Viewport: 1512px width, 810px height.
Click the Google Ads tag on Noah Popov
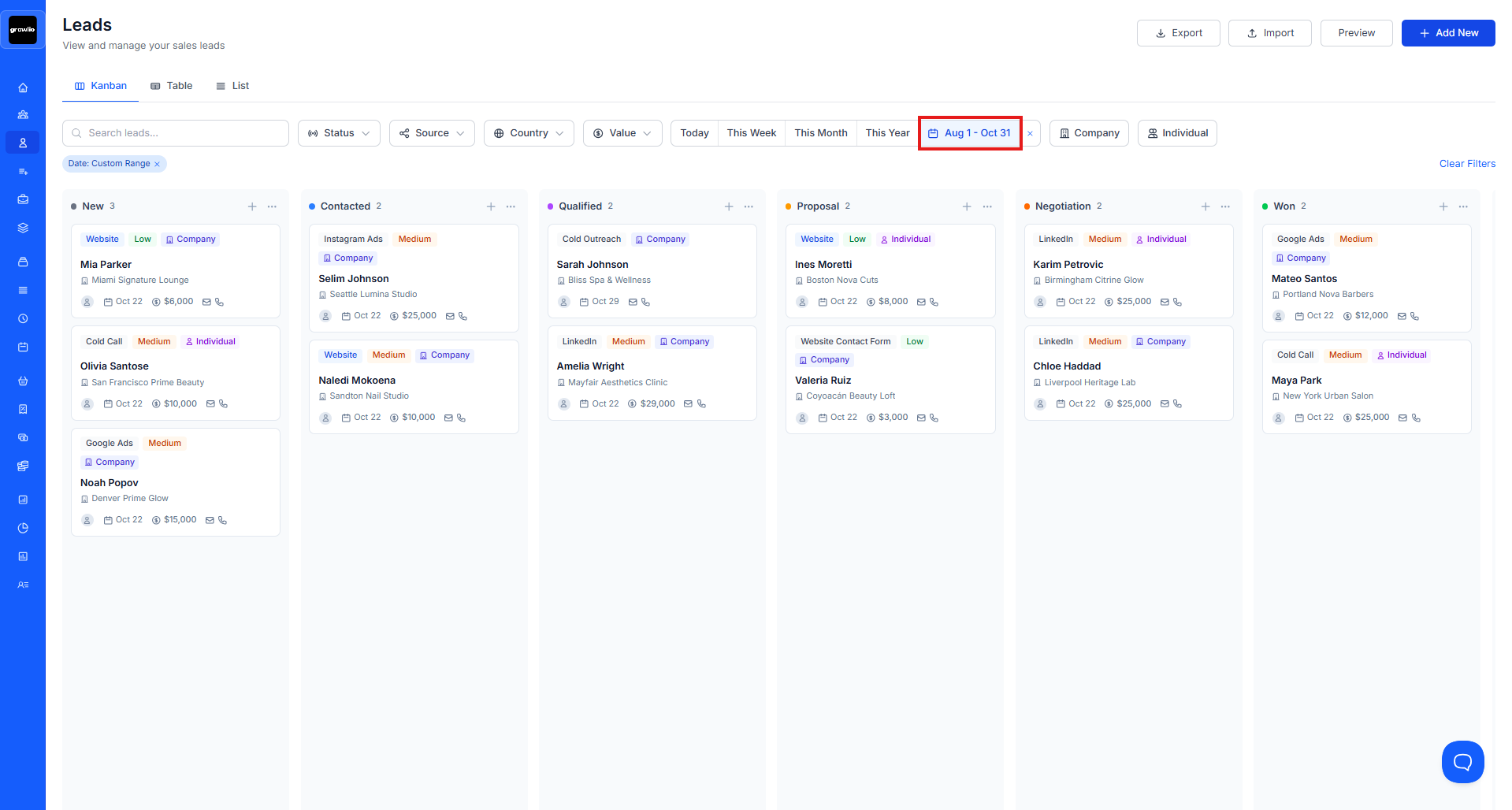coord(110,444)
